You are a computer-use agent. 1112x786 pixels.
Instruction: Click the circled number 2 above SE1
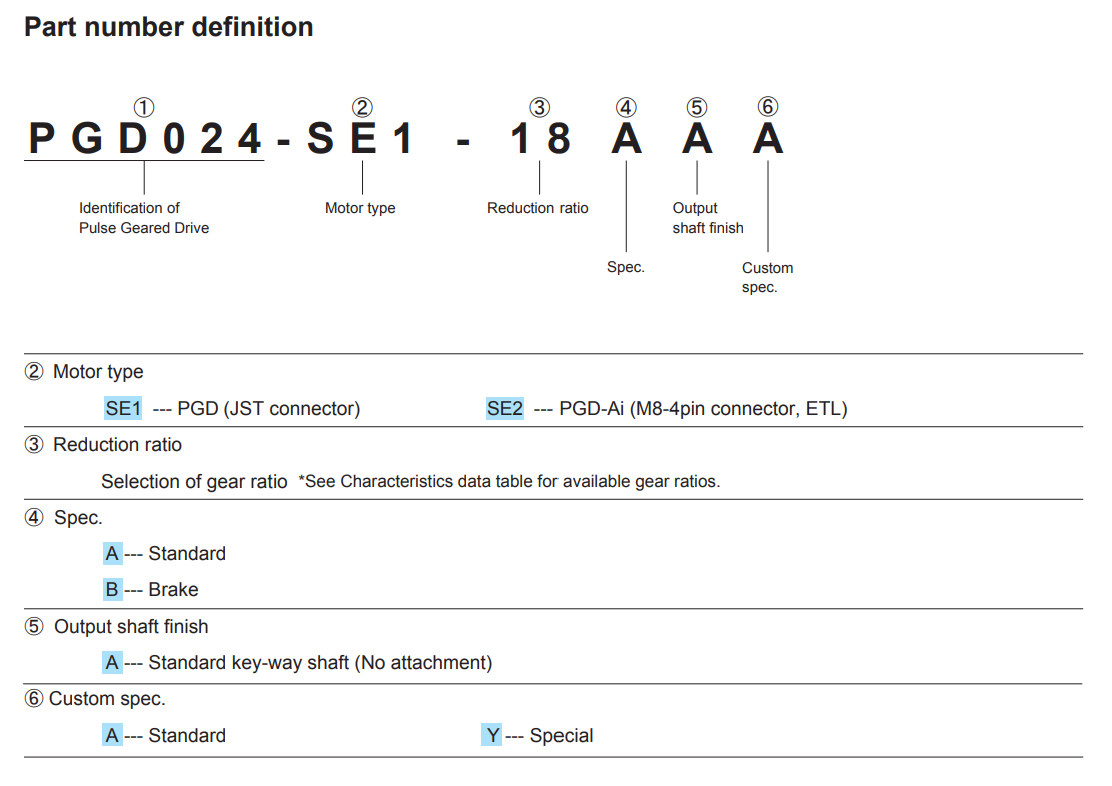point(362,108)
